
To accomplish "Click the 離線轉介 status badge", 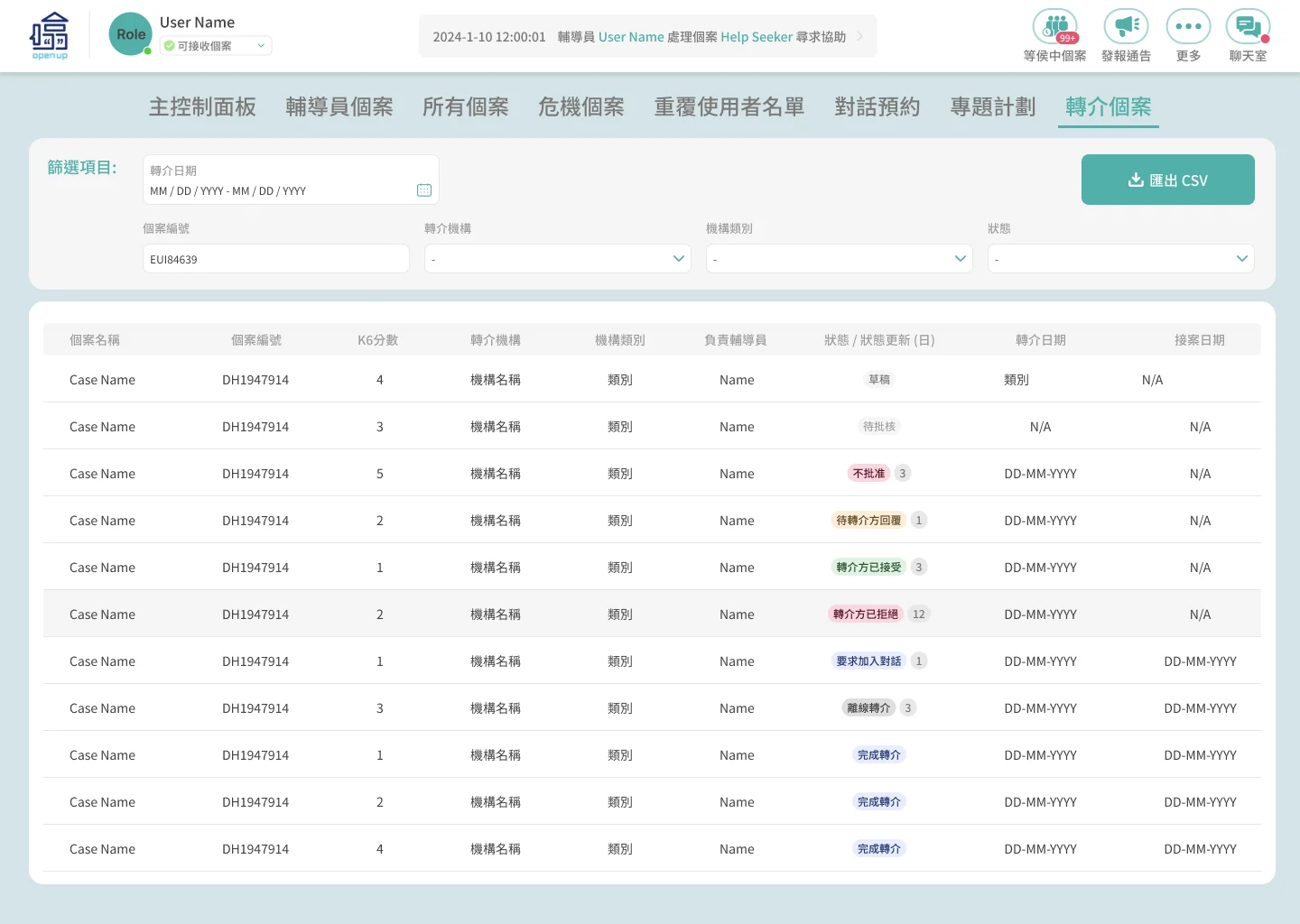I will [x=868, y=708].
